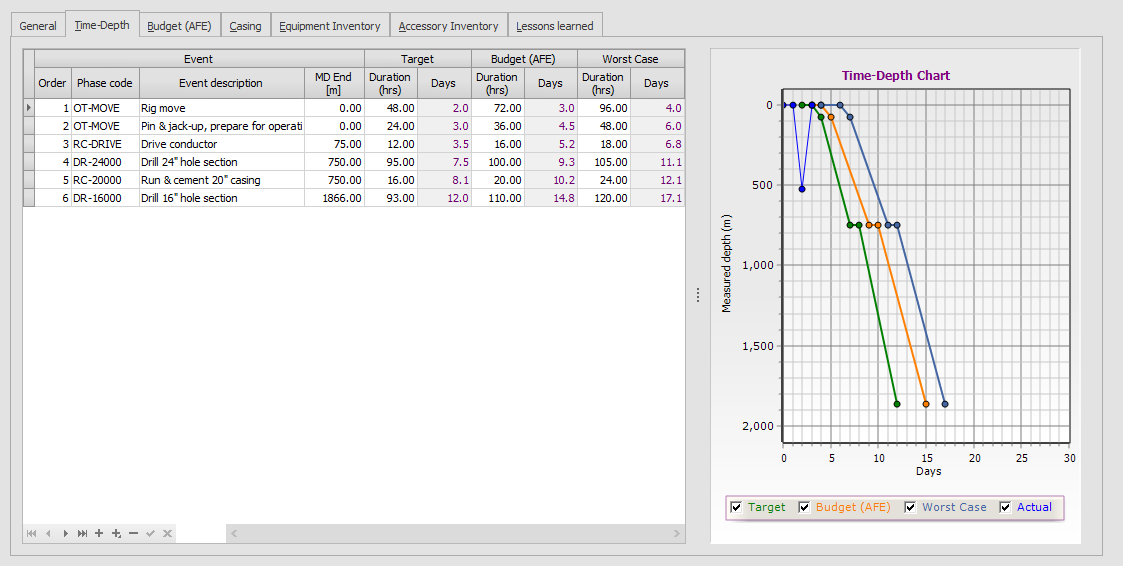
Task: Switch to the Casing tab
Action: click(x=245, y=26)
